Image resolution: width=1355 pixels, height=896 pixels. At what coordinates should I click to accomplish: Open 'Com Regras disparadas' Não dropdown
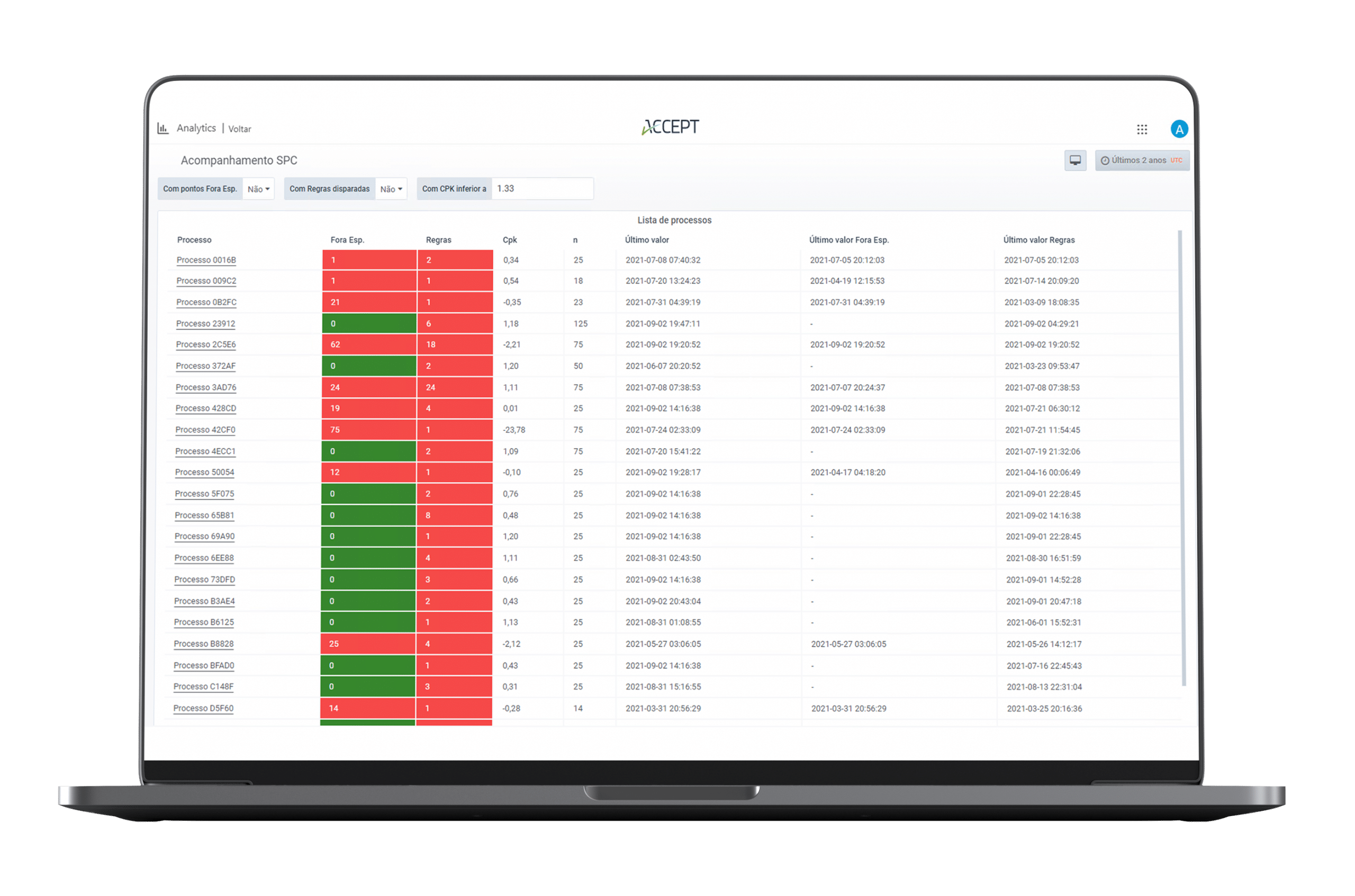tap(391, 189)
